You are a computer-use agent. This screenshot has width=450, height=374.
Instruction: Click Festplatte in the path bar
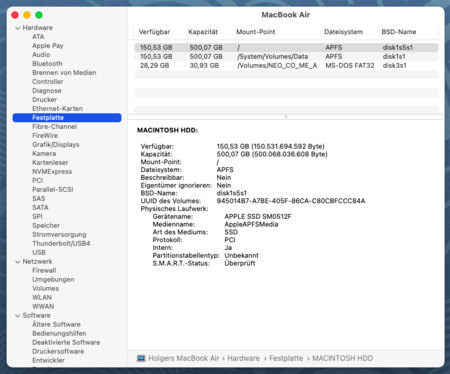(286, 359)
